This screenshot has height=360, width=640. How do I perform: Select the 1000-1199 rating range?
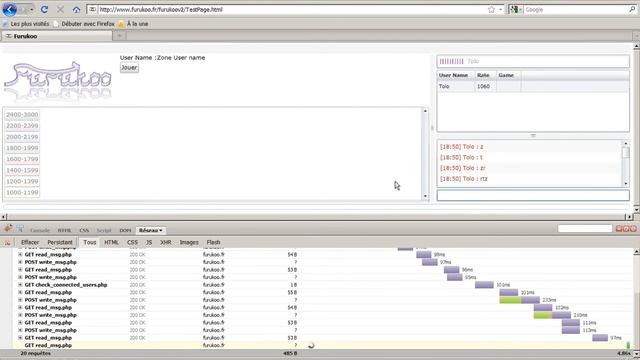point(22,192)
